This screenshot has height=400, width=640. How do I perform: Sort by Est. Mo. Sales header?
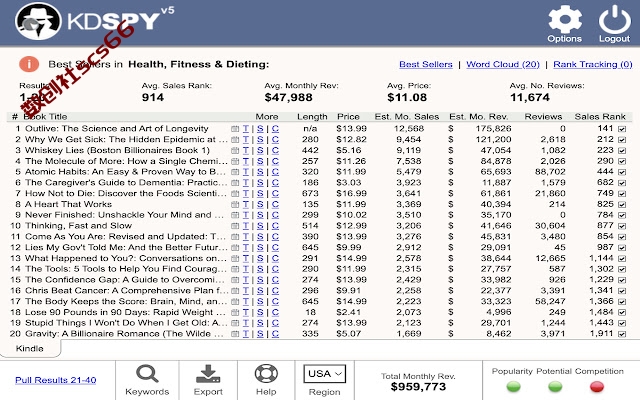click(407, 117)
